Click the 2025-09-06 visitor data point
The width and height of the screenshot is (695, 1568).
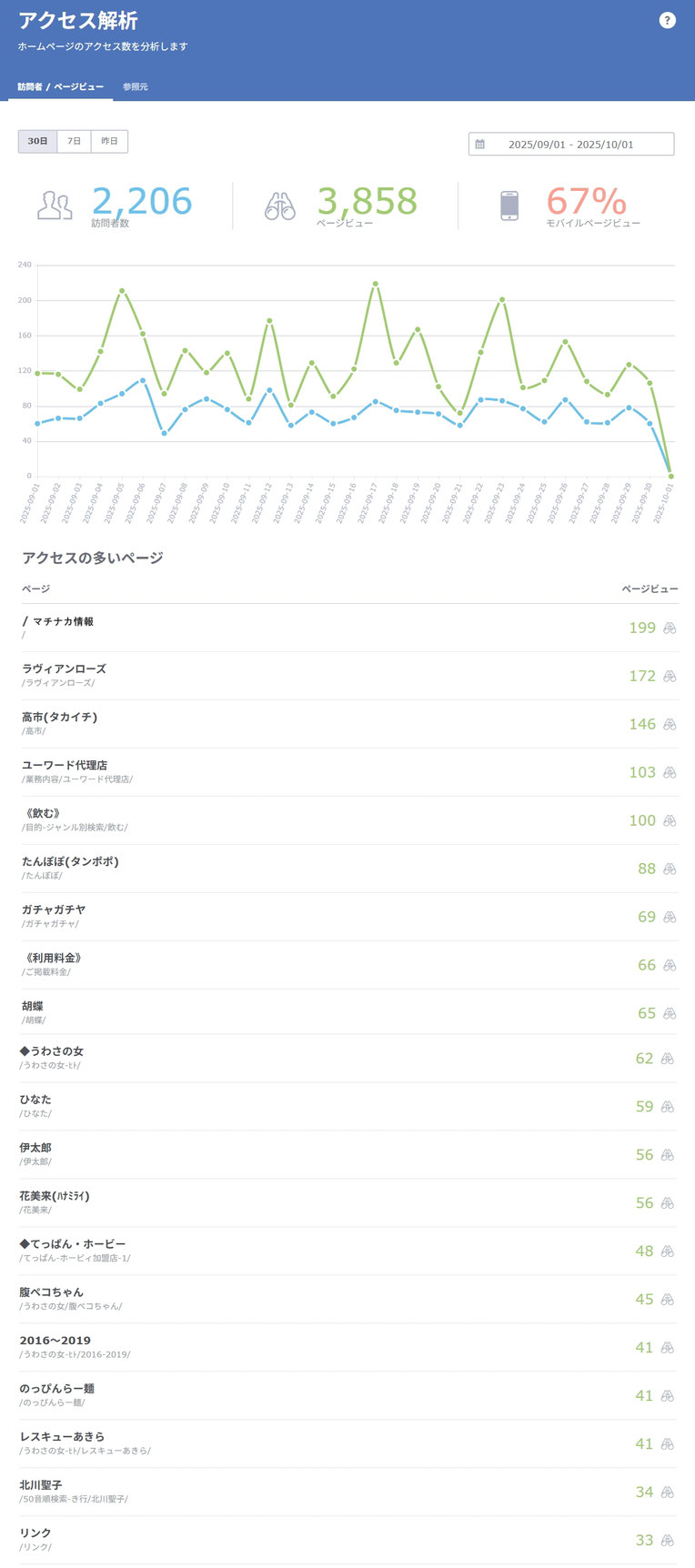click(143, 380)
